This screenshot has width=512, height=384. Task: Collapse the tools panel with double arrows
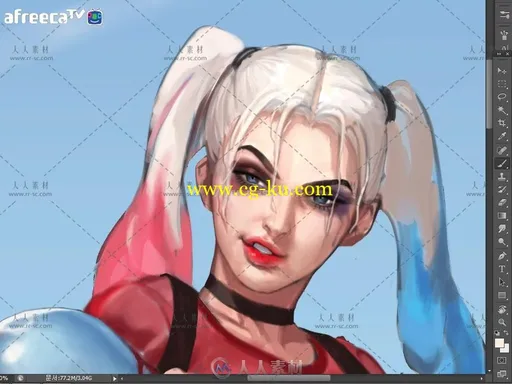[499, 54]
